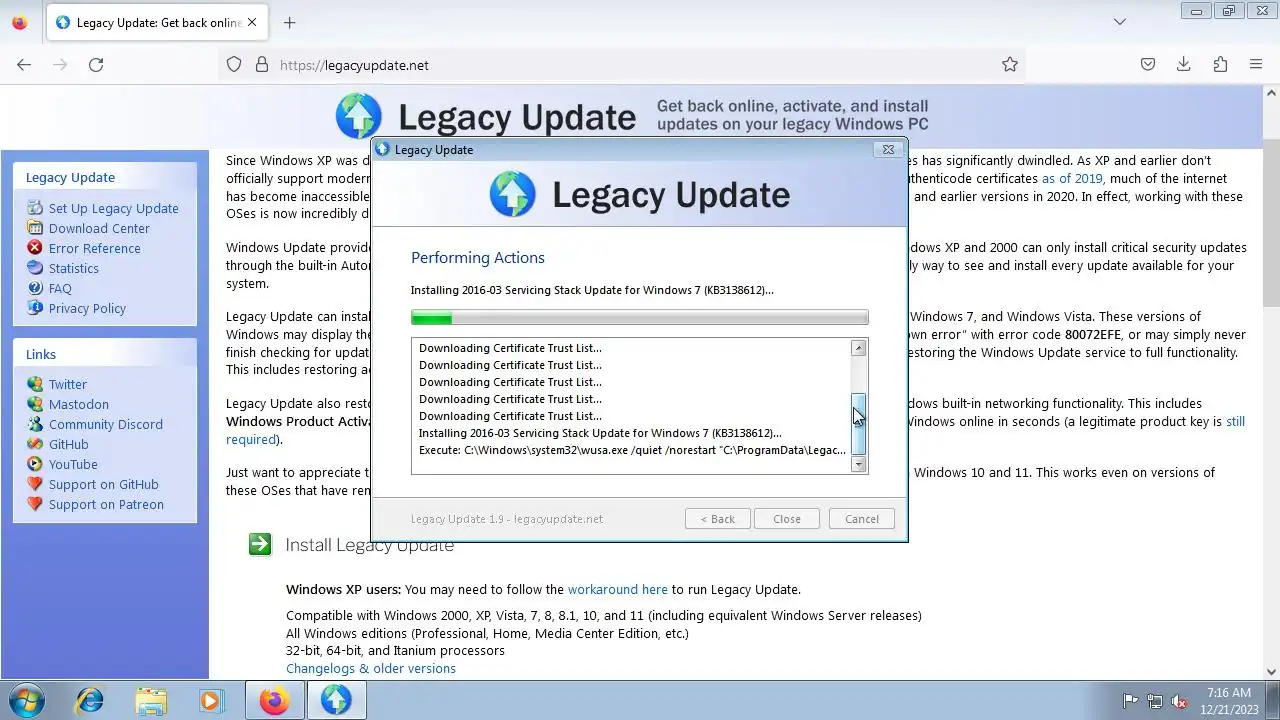Select the 'Execute: C:\Windows\system32\wusa.exe' log line
1280x720 pixels.
pos(632,450)
